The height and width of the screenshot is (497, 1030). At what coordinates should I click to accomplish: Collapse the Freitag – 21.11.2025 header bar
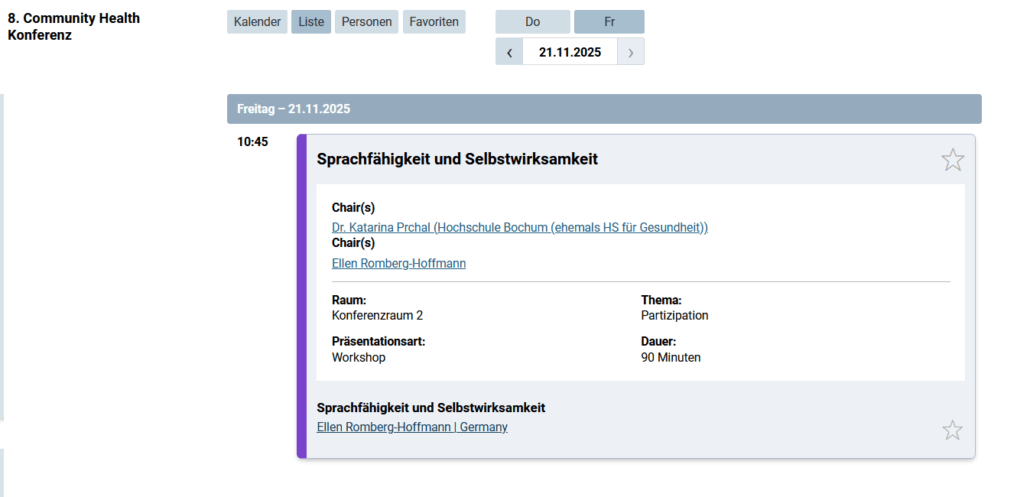pos(603,109)
